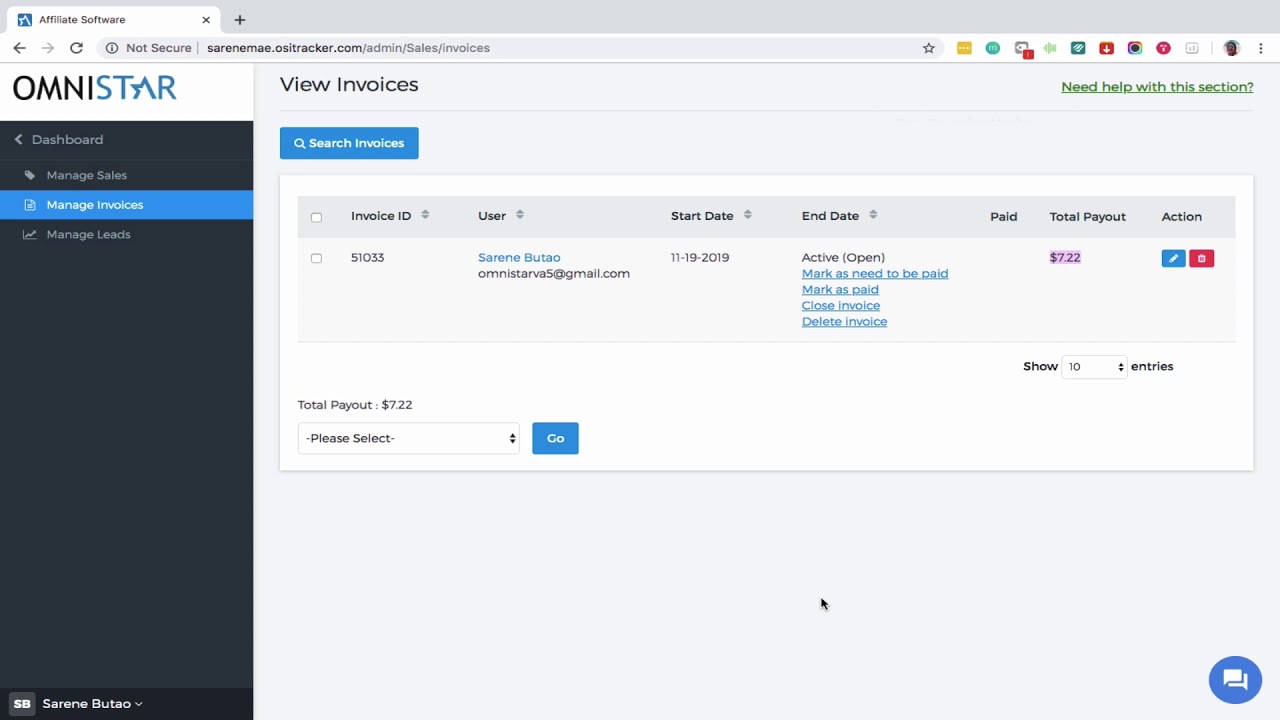This screenshot has height=720, width=1280.
Task: Click the invoice ID 51033 cell
Action: click(367, 257)
